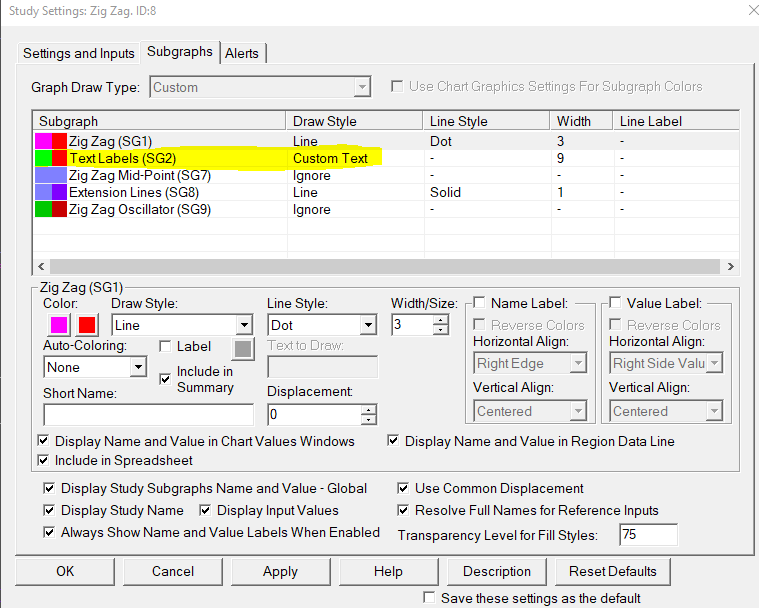This screenshot has height=608, width=759.
Task: Toggle Display Name and Value in Chart Values Windows
Action: 44,441
